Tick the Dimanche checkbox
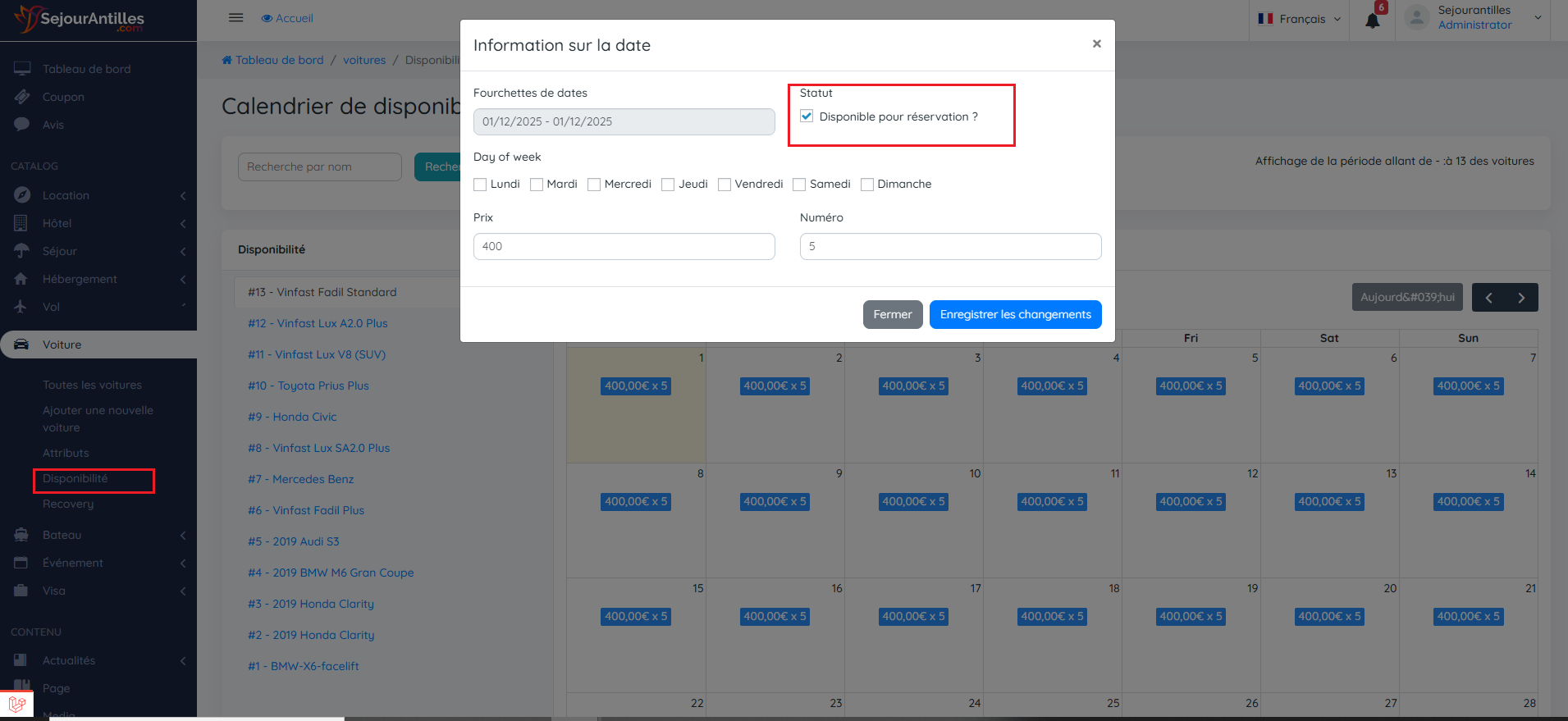The image size is (1568, 721). (x=867, y=185)
